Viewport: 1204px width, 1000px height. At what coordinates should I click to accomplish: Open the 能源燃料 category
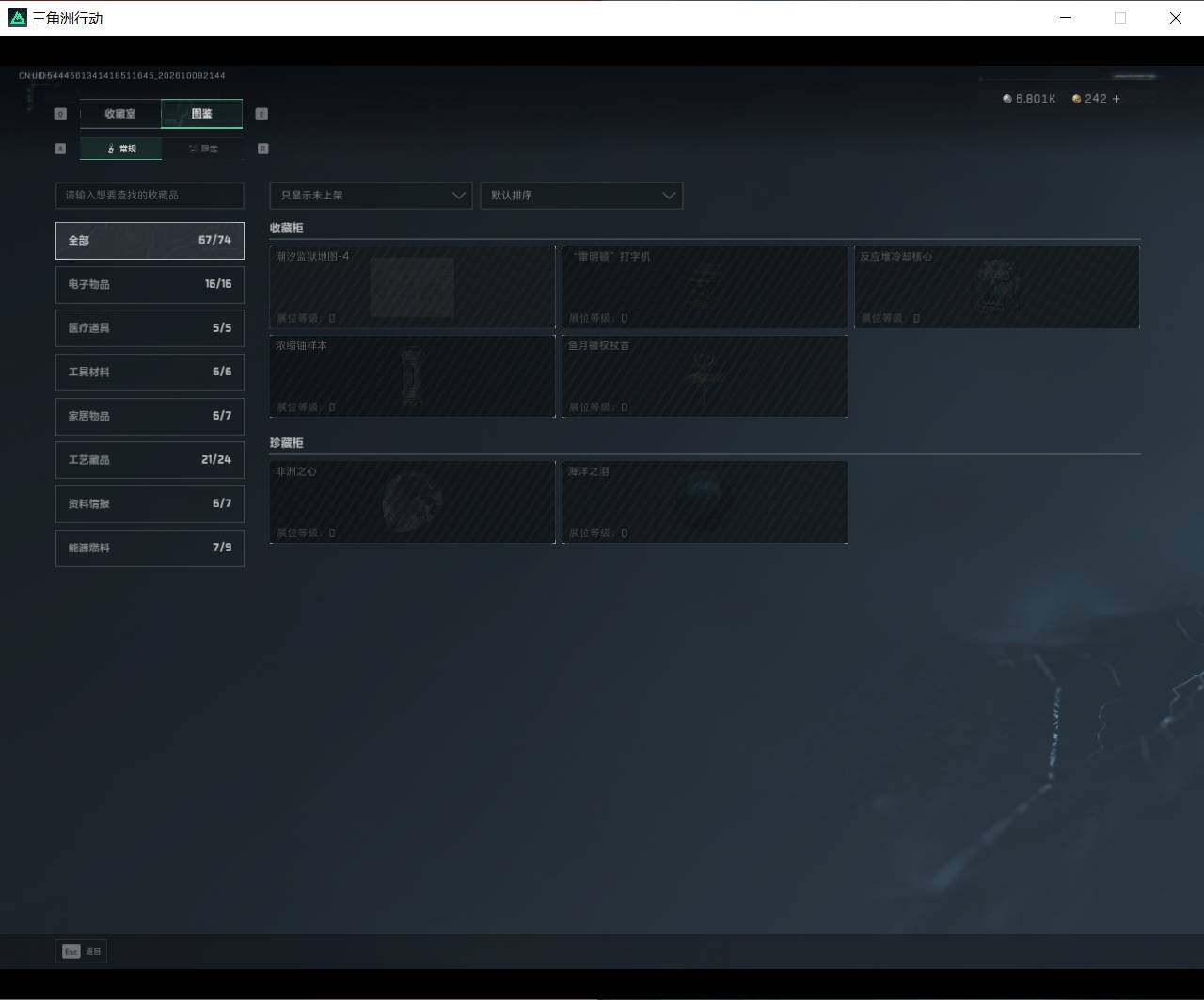click(150, 548)
